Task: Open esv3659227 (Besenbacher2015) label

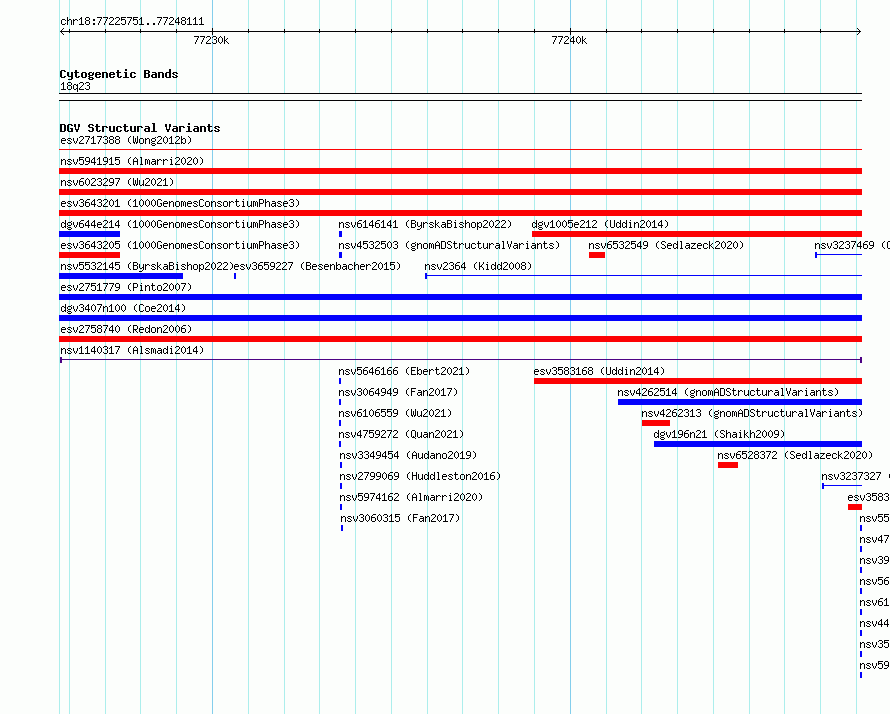Action: (x=317, y=266)
